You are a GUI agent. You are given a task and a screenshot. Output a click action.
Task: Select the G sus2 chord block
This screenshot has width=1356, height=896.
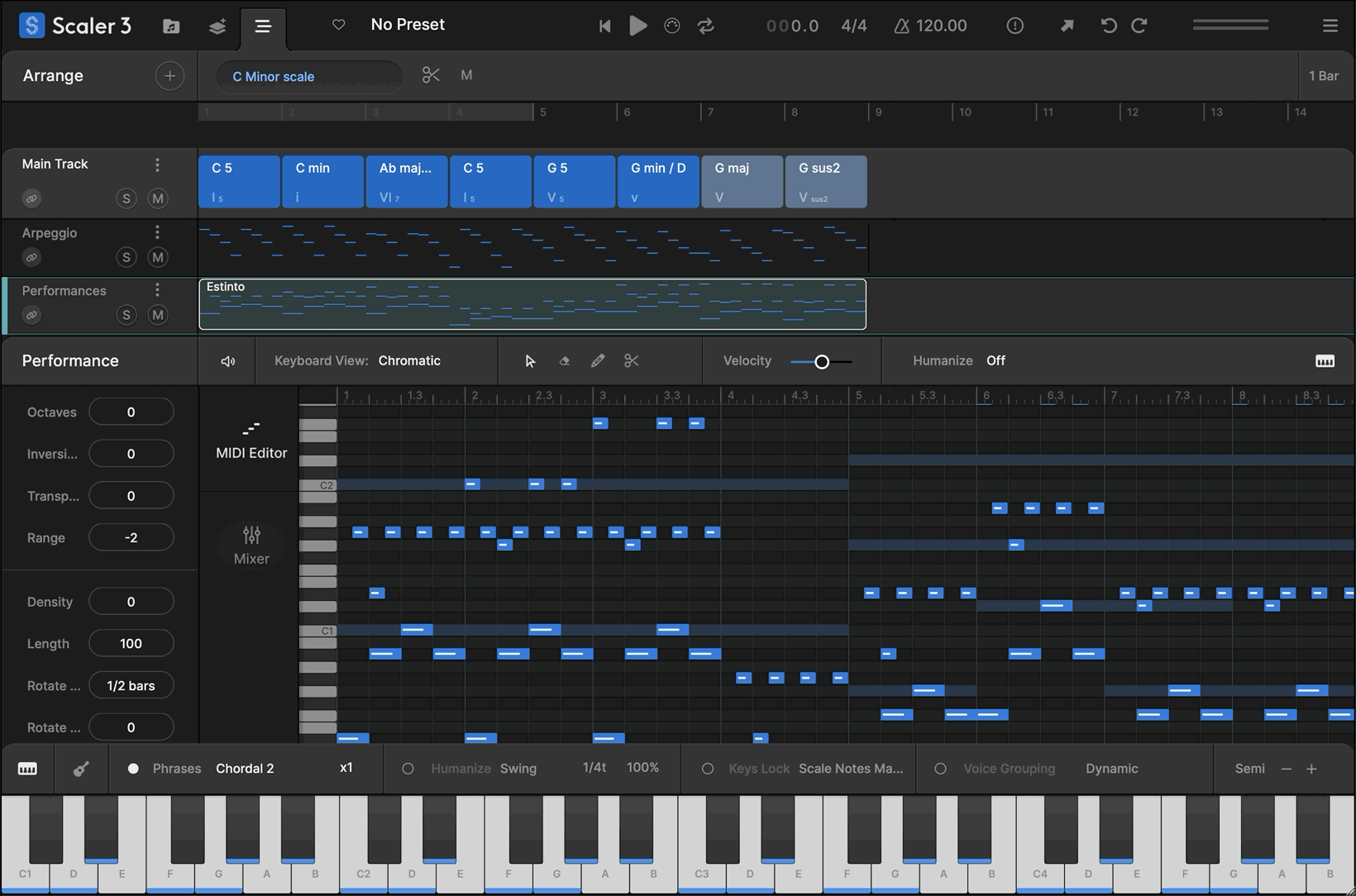pyautogui.click(x=826, y=181)
